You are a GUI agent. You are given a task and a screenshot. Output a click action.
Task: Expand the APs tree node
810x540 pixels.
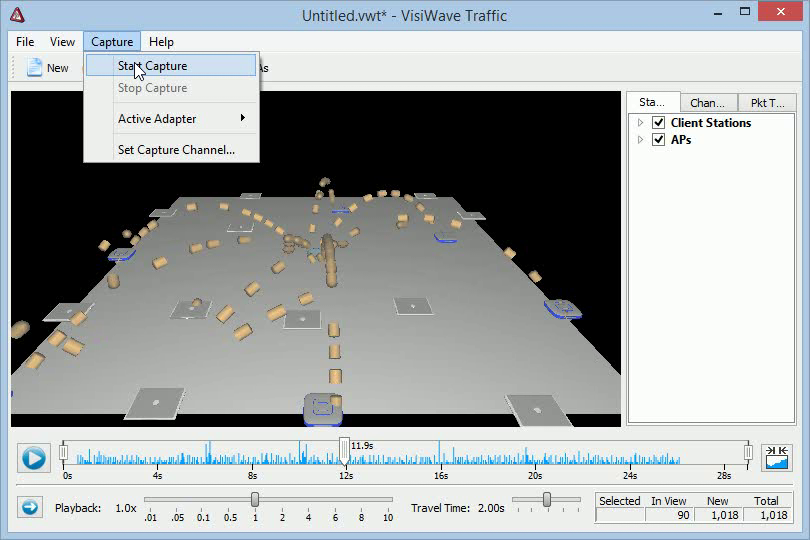641,140
